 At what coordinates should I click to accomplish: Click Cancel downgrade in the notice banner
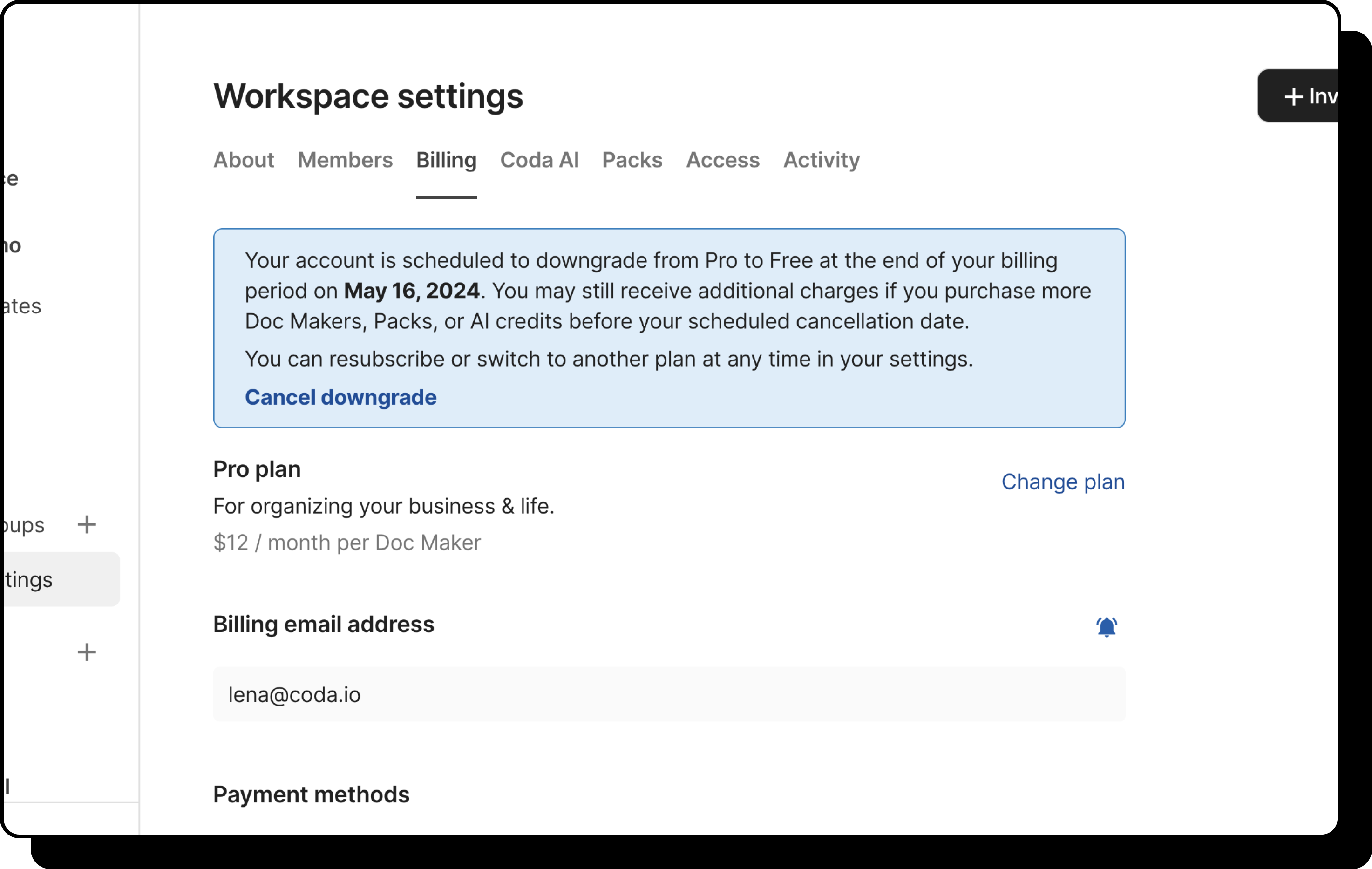[x=340, y=398]
